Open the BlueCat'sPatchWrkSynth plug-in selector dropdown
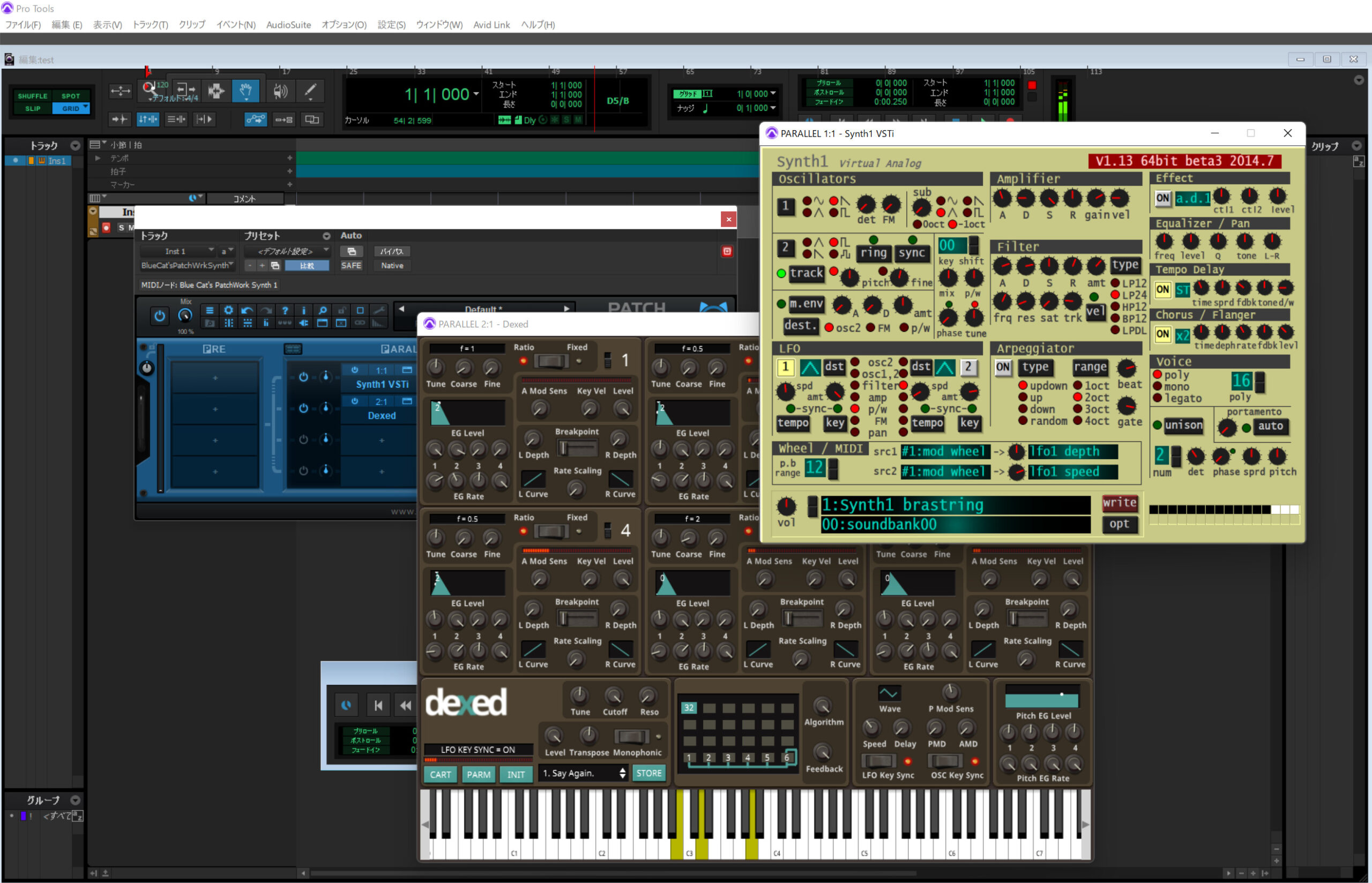 pos(187,265)
